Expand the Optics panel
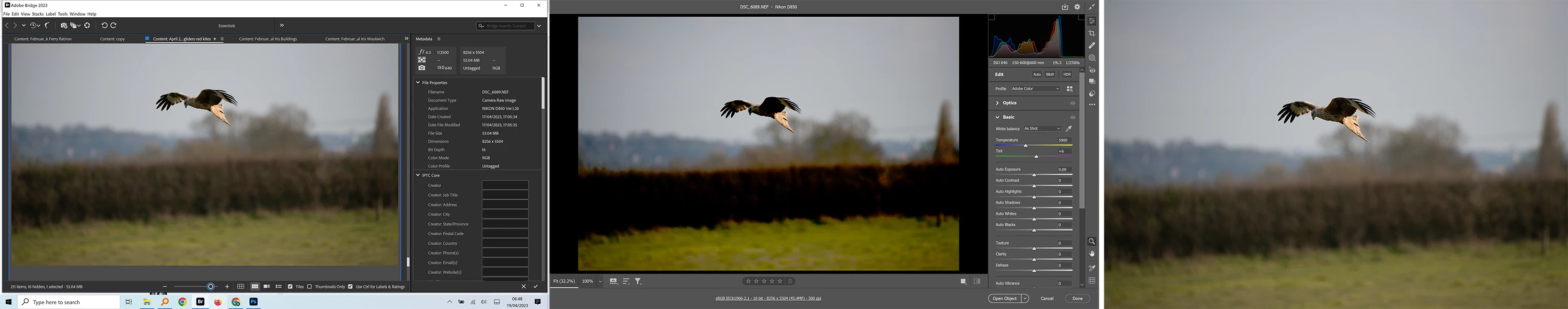 tap(998, 103)
